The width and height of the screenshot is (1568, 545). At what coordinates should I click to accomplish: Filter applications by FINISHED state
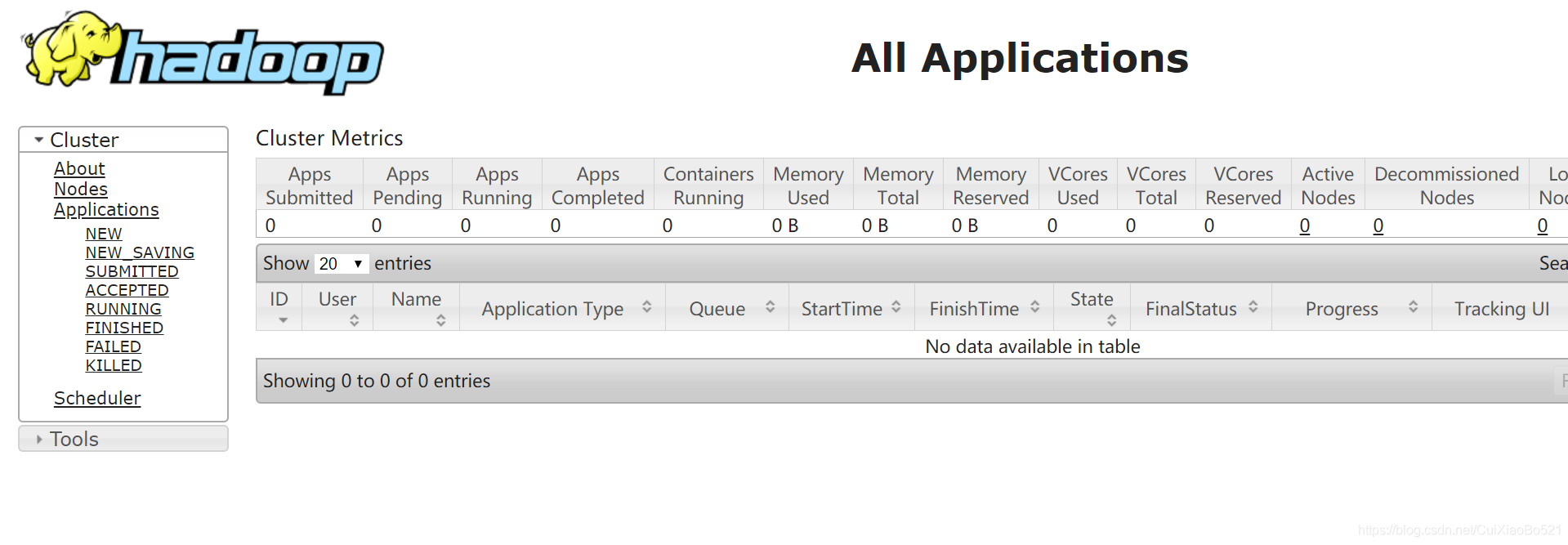(x=124, y=328)
